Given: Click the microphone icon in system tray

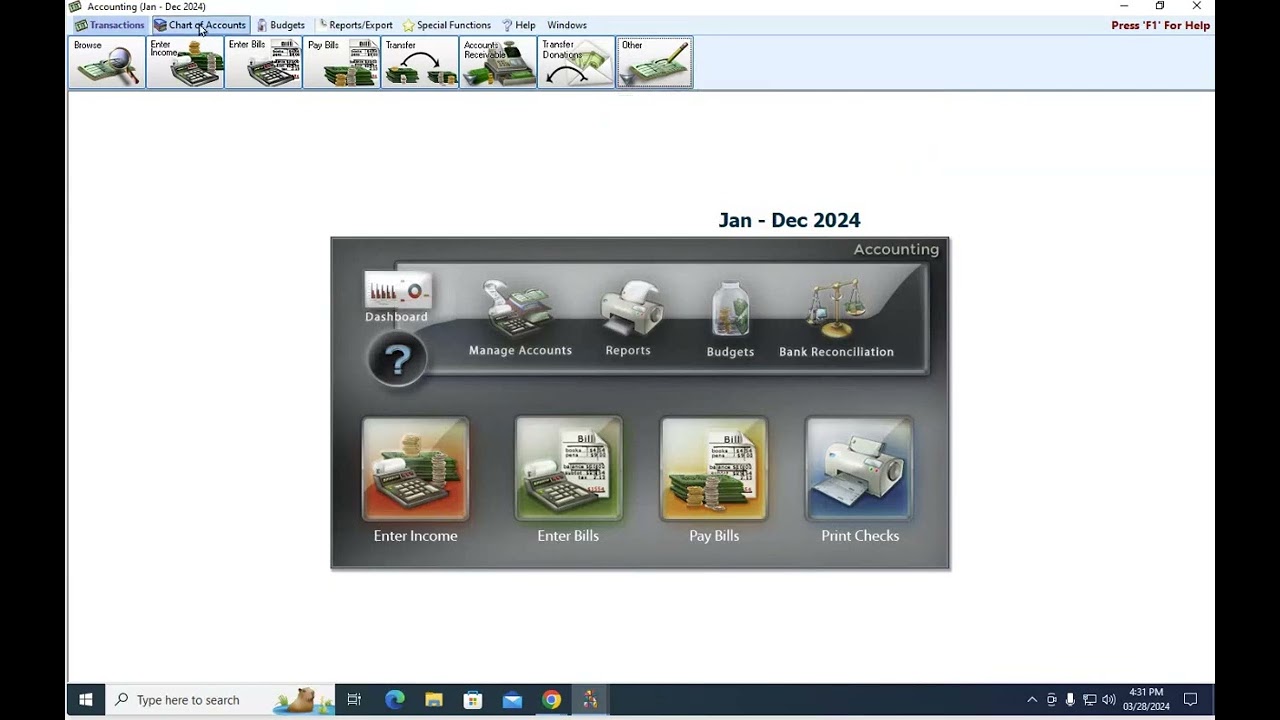Looking at the screenshot, I should coord(1070,700).
